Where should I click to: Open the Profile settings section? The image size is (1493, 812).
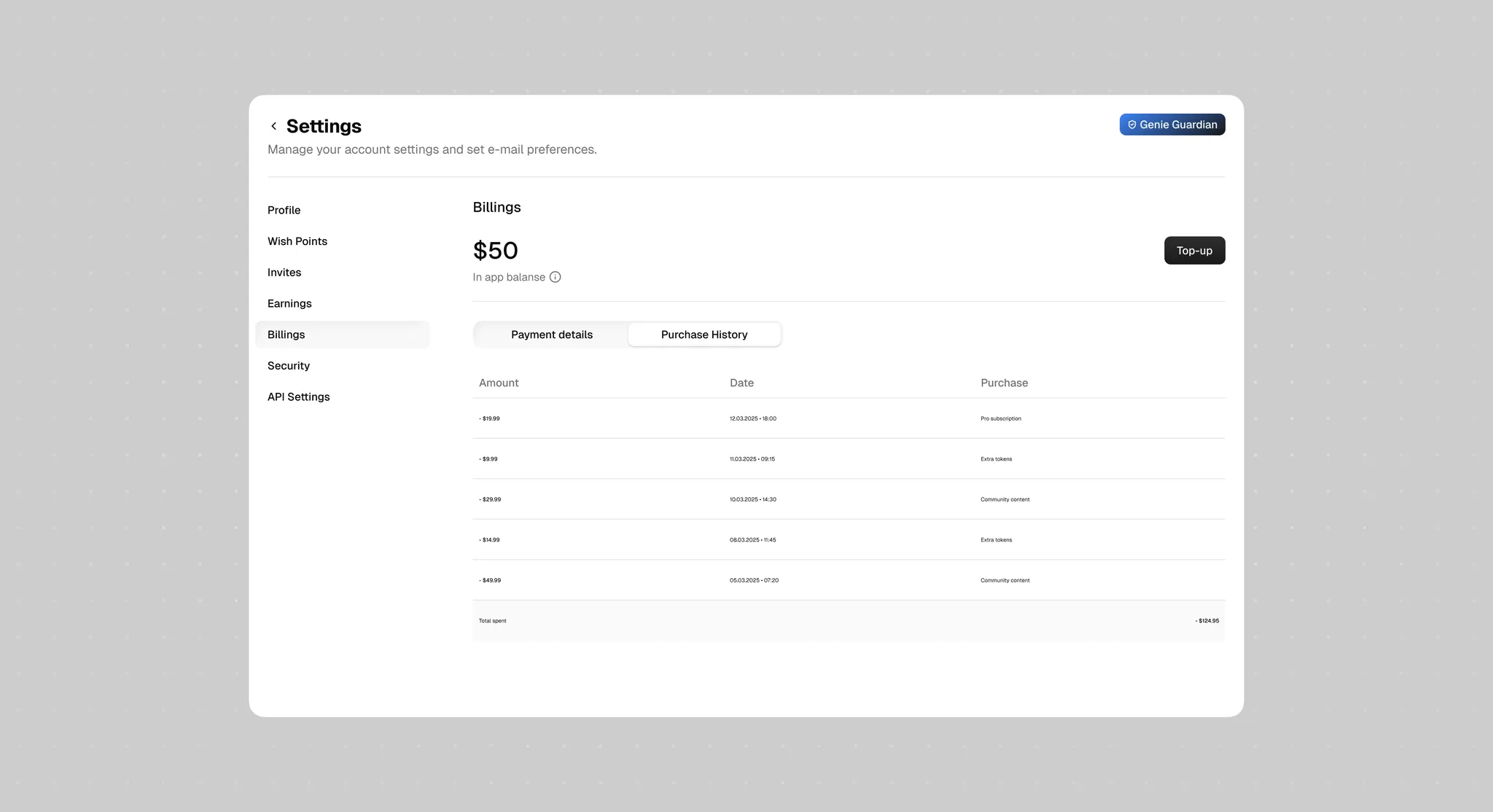pos(284,210)
